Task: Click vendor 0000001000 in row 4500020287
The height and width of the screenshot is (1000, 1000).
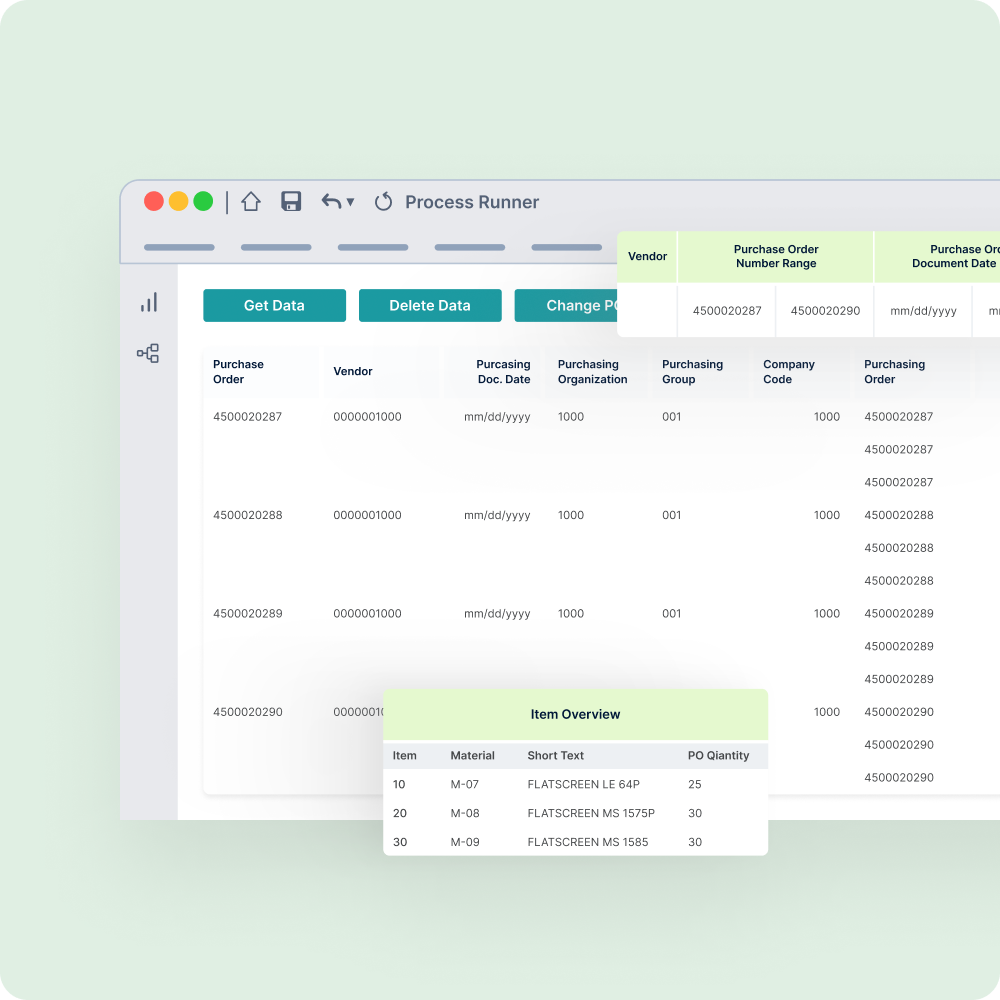Action: pos(367,416)
